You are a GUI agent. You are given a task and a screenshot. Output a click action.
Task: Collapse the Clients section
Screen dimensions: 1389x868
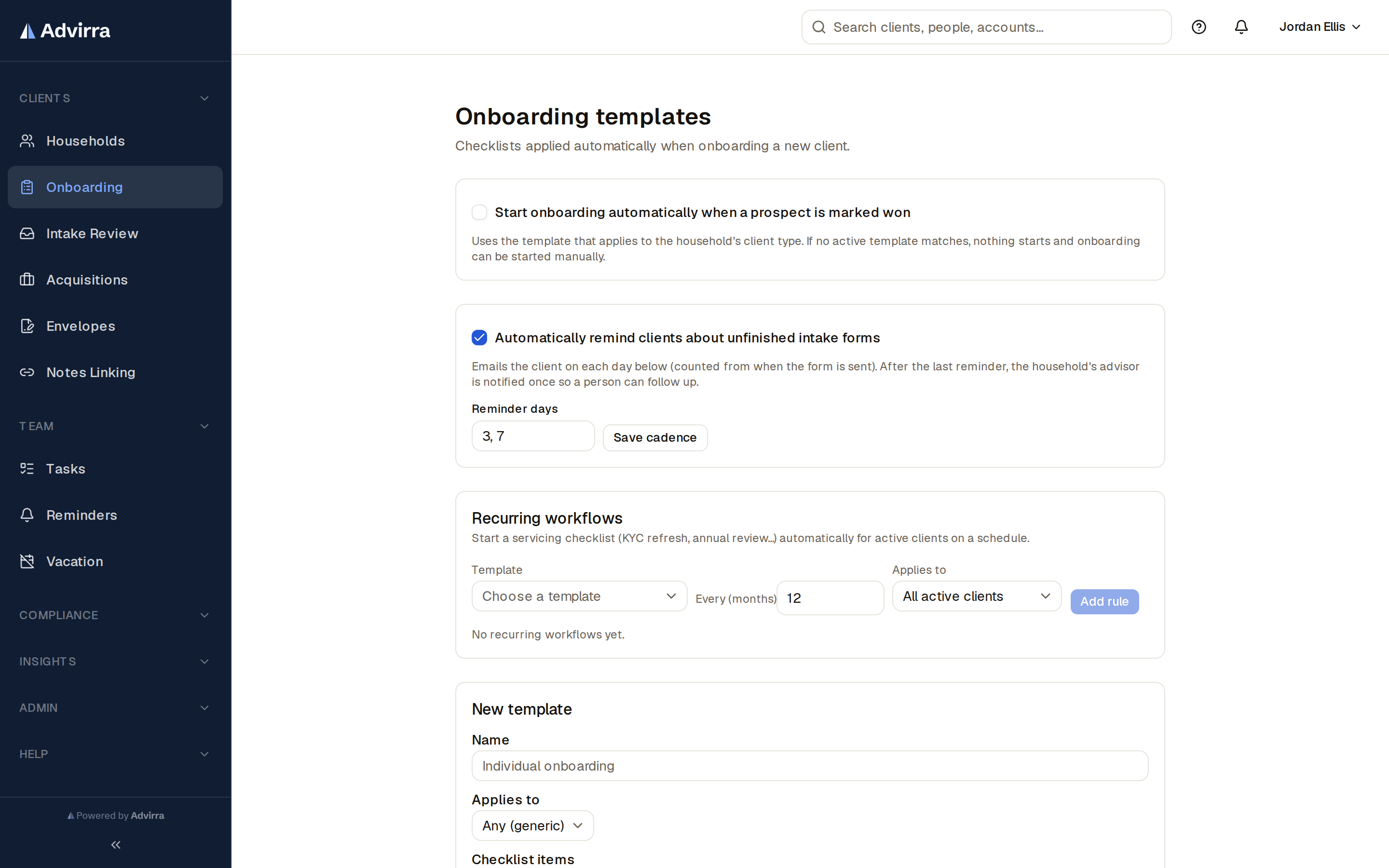pos(115,98)
